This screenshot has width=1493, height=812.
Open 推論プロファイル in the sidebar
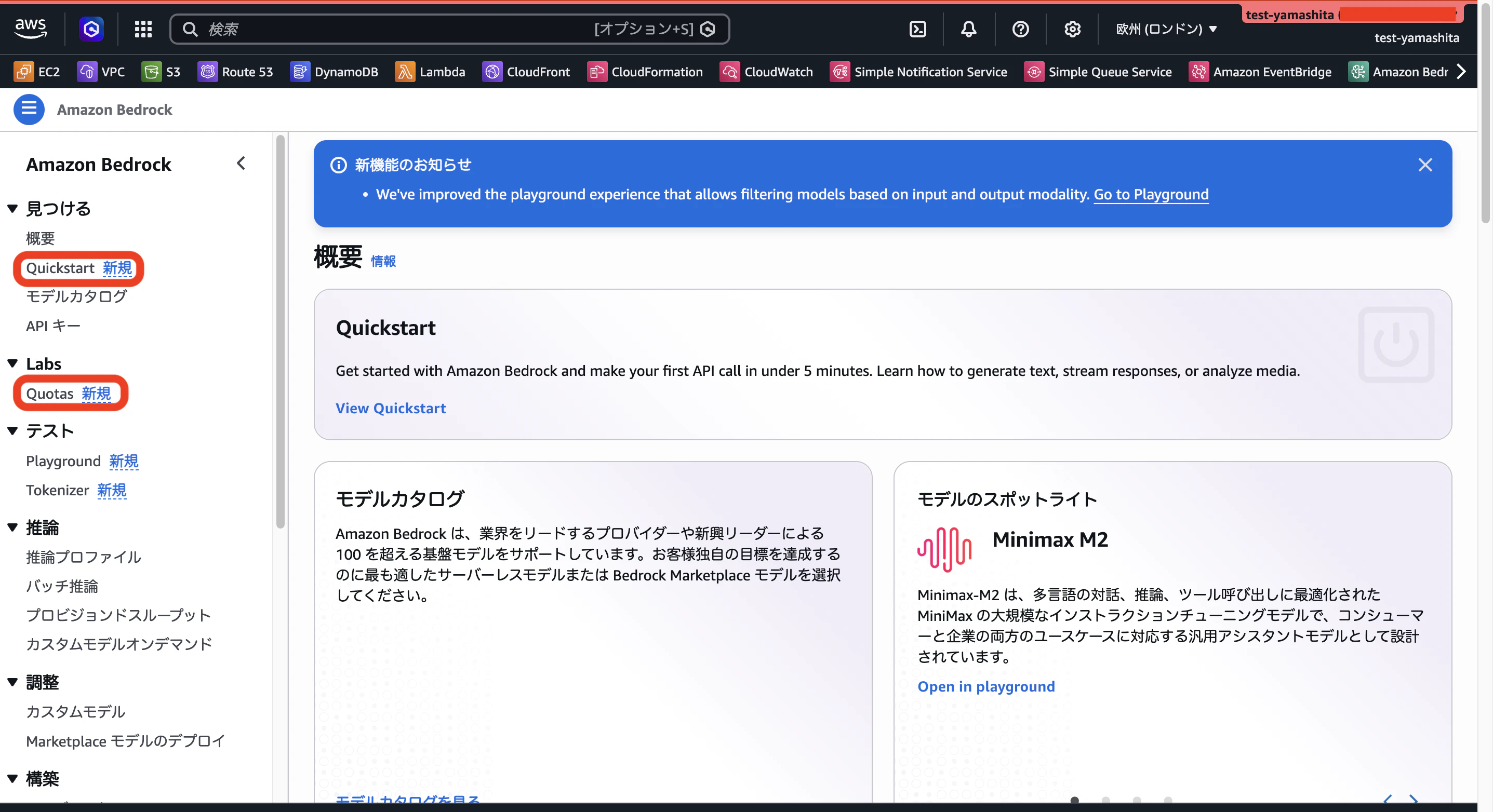pyautogui.click(x=84, y=557)
